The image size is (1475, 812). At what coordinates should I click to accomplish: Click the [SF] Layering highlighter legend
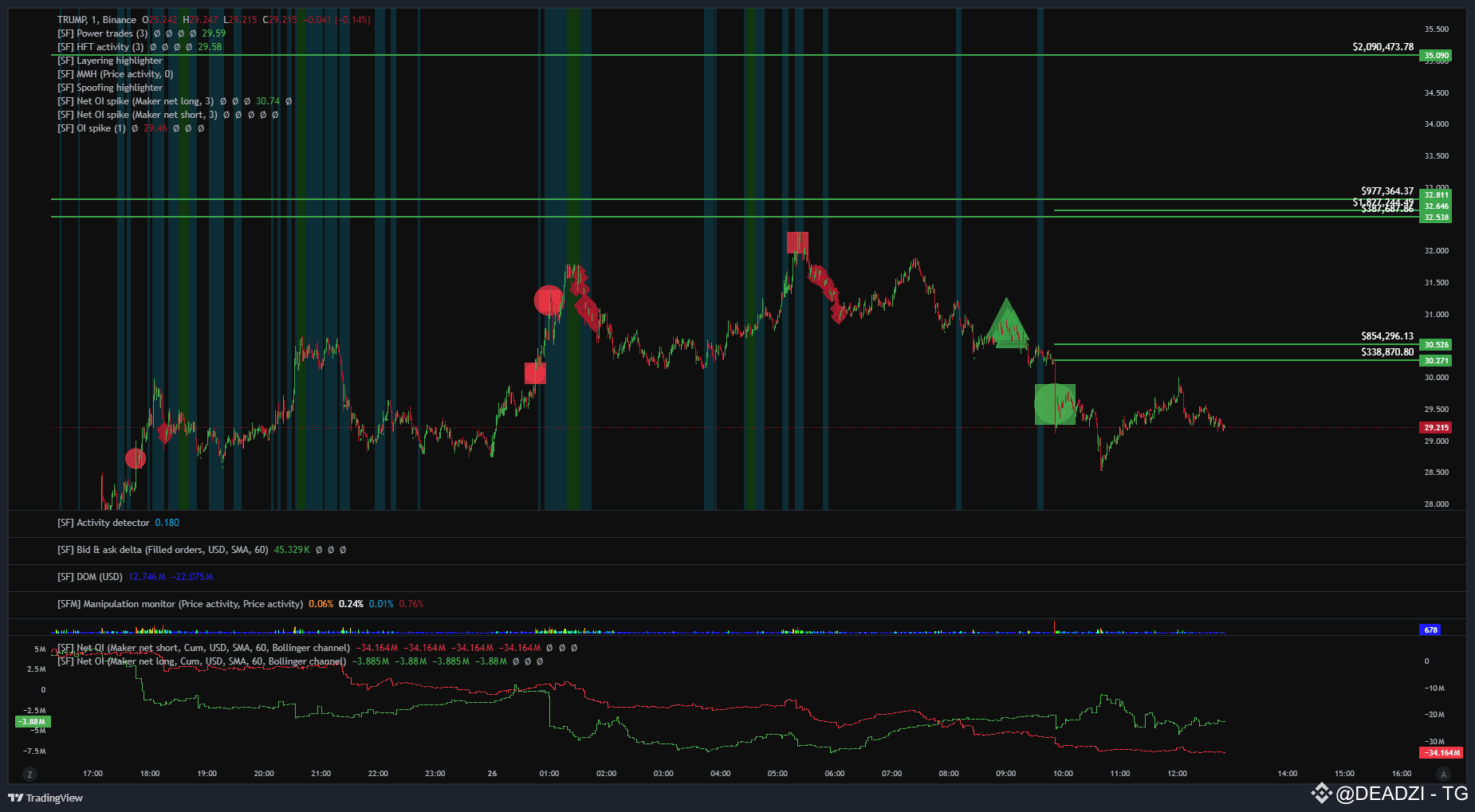pos(110,61)
